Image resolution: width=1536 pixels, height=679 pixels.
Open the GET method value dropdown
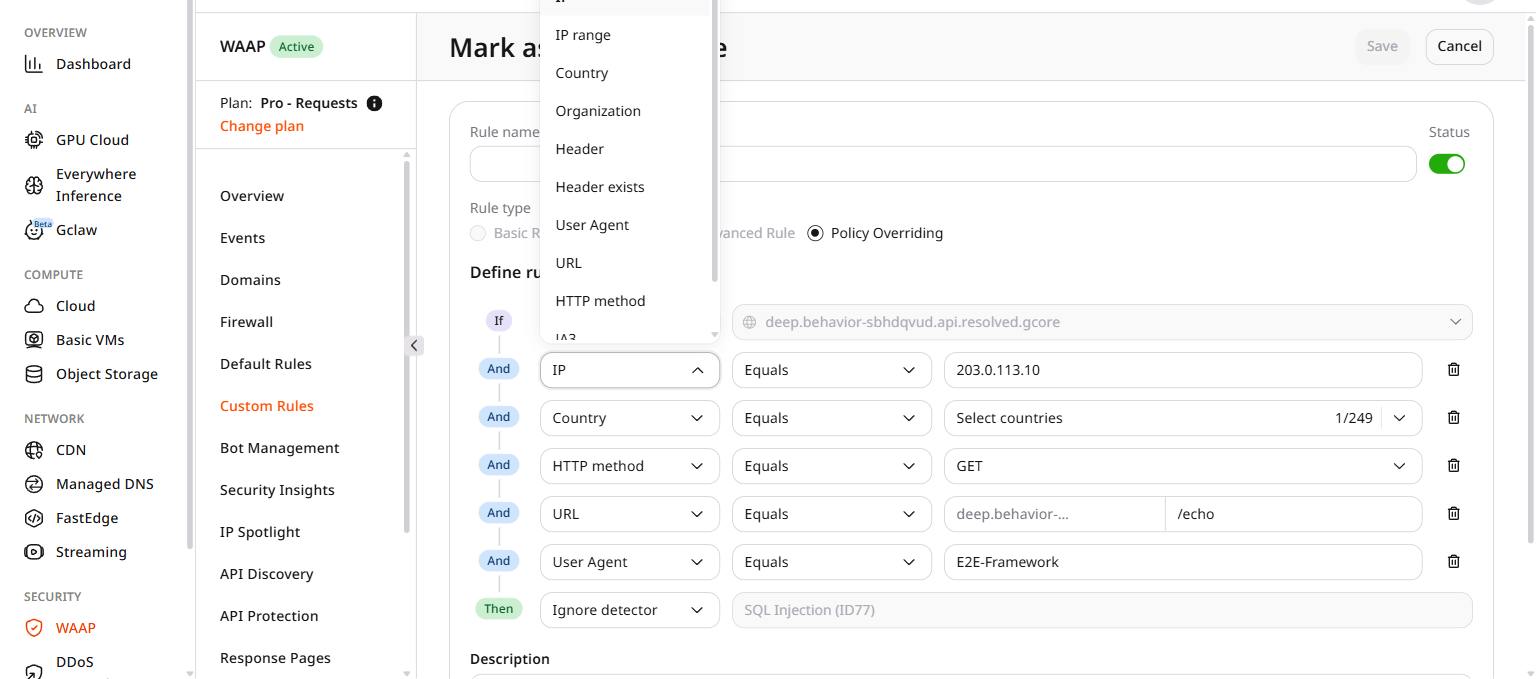(x=1183, y=466)
